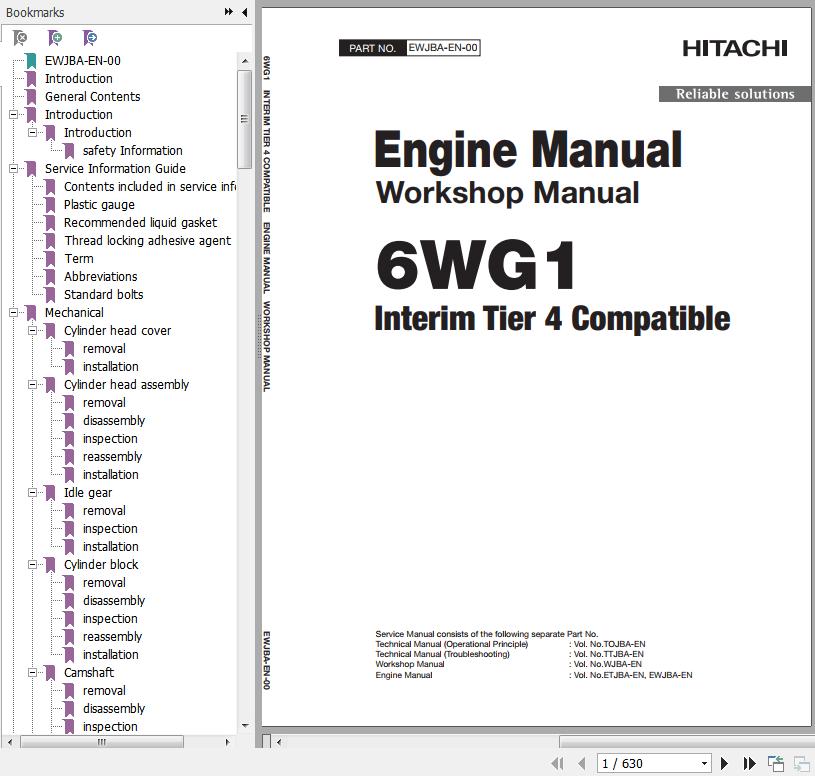
Task: Click the bookmark icon beside Abbreviations
Action: coord(50,277)
